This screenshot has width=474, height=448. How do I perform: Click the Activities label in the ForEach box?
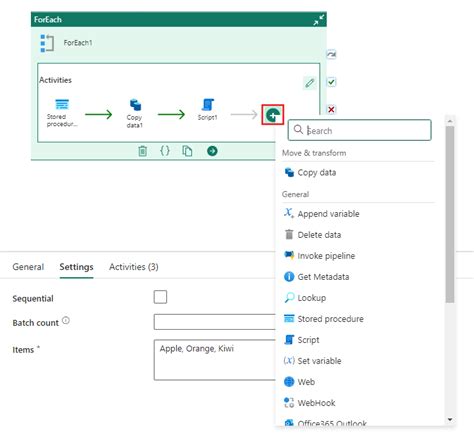click(55, 80)
